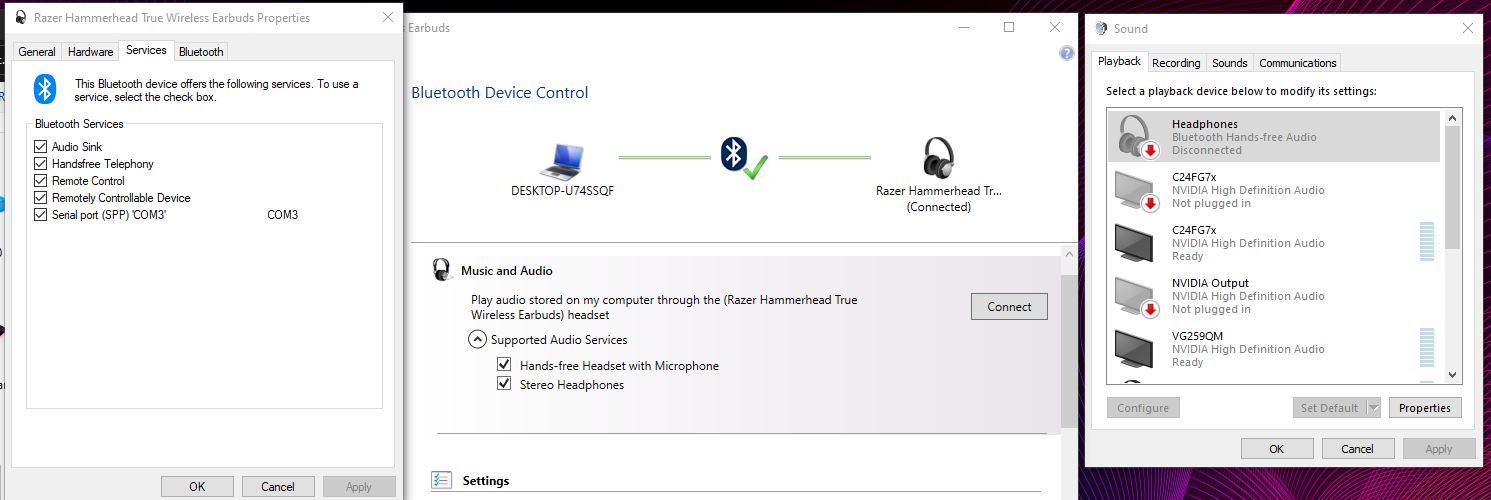Click the 'COM3' port value text
The width and height of the screenshot is (1491, 500).
[x=282, y=215]
